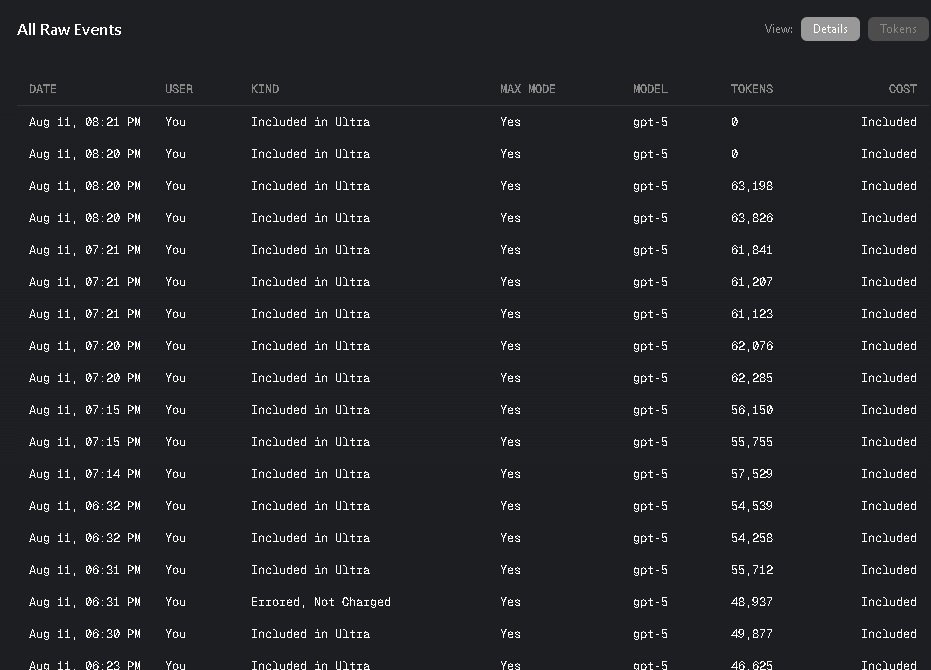931x670 pixels.
Task: Click the MAX MODE column header
Action: pos(527,89)
